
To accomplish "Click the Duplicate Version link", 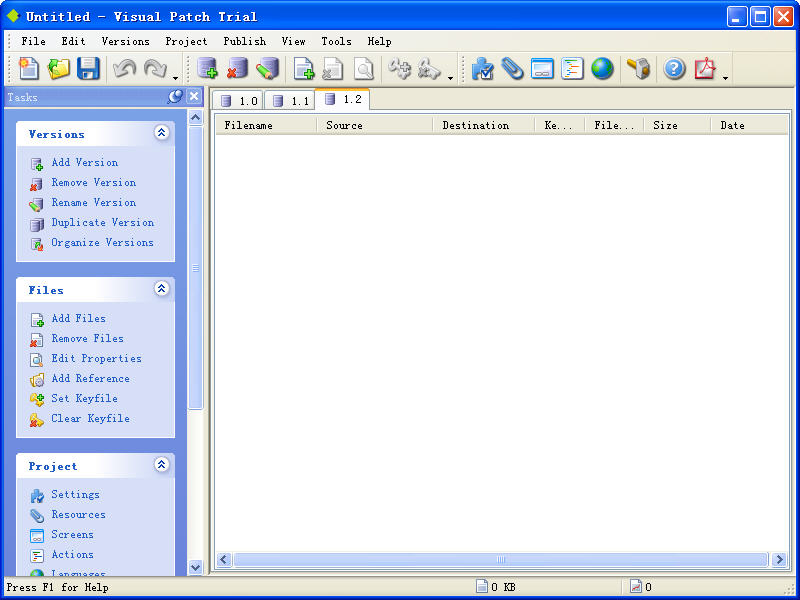I will 102,222.
